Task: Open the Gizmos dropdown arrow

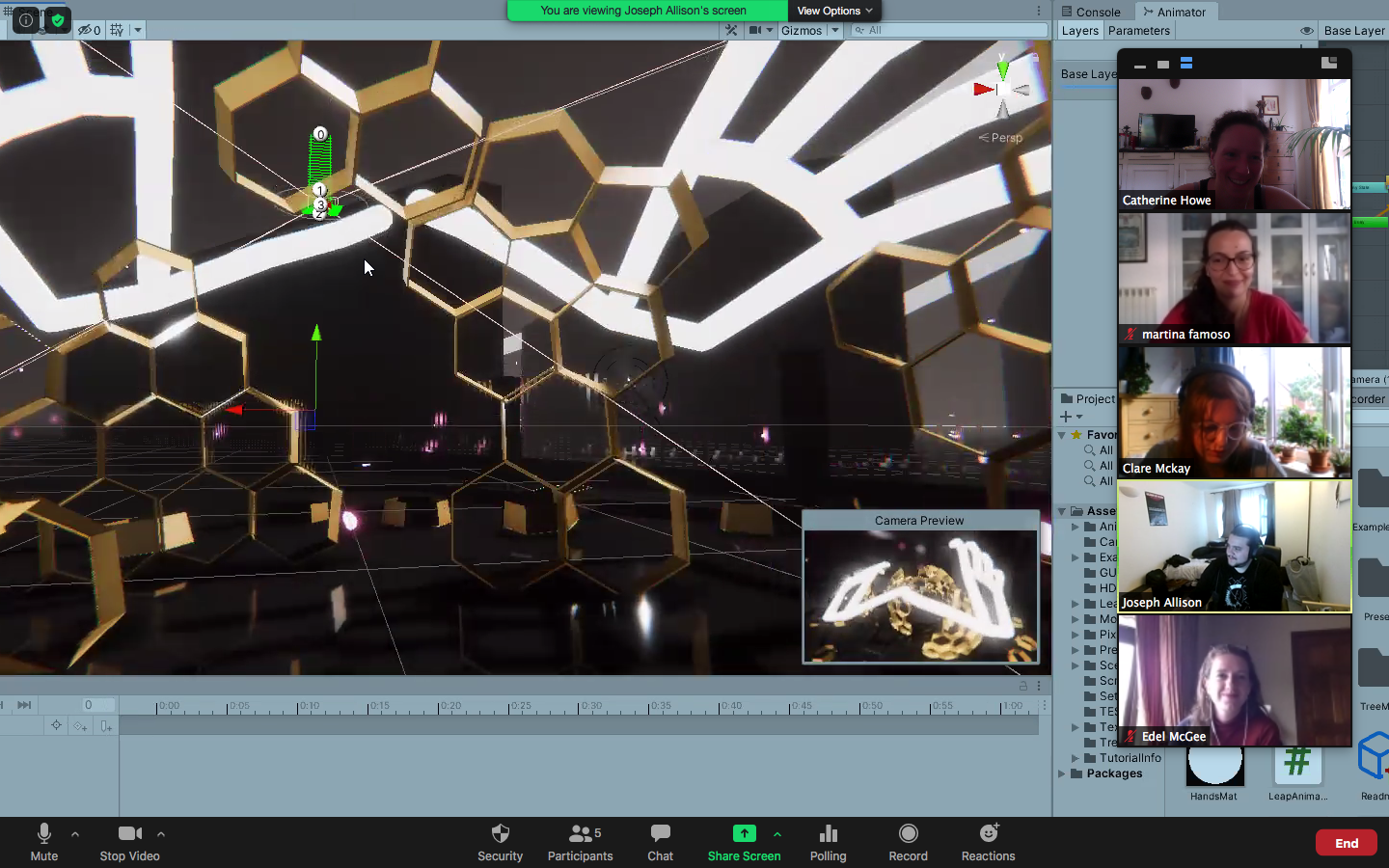Action: (x=835, y=31)
